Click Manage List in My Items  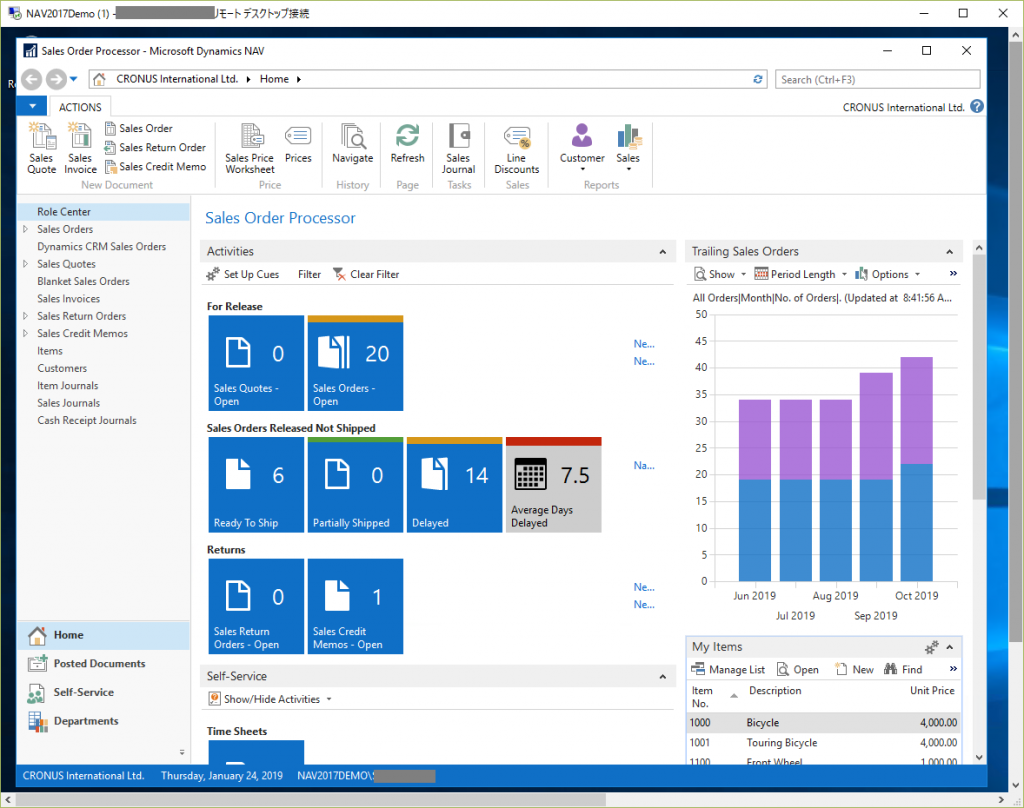coord(728,670)
